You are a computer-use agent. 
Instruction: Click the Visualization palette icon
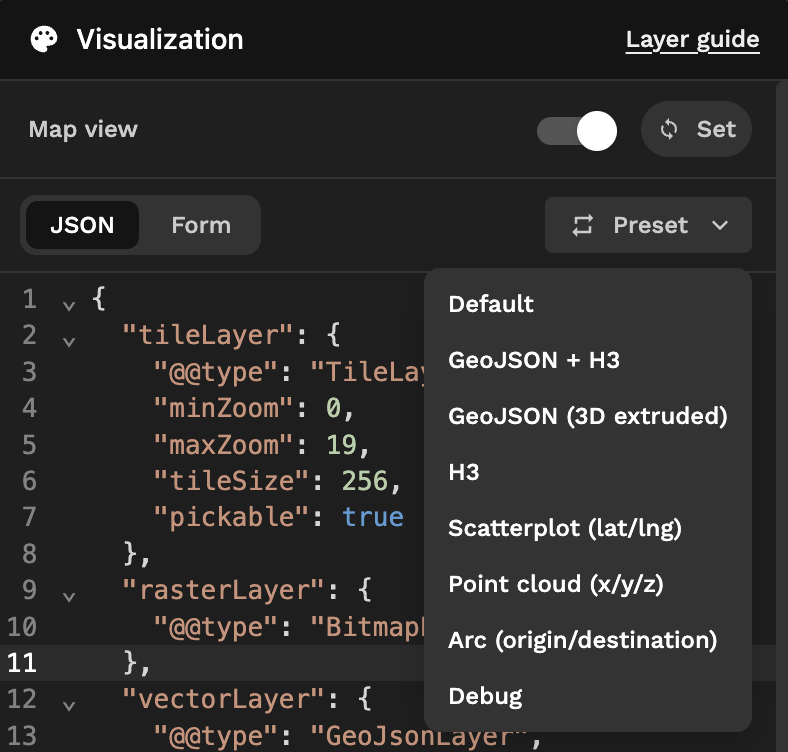(44, 39)
